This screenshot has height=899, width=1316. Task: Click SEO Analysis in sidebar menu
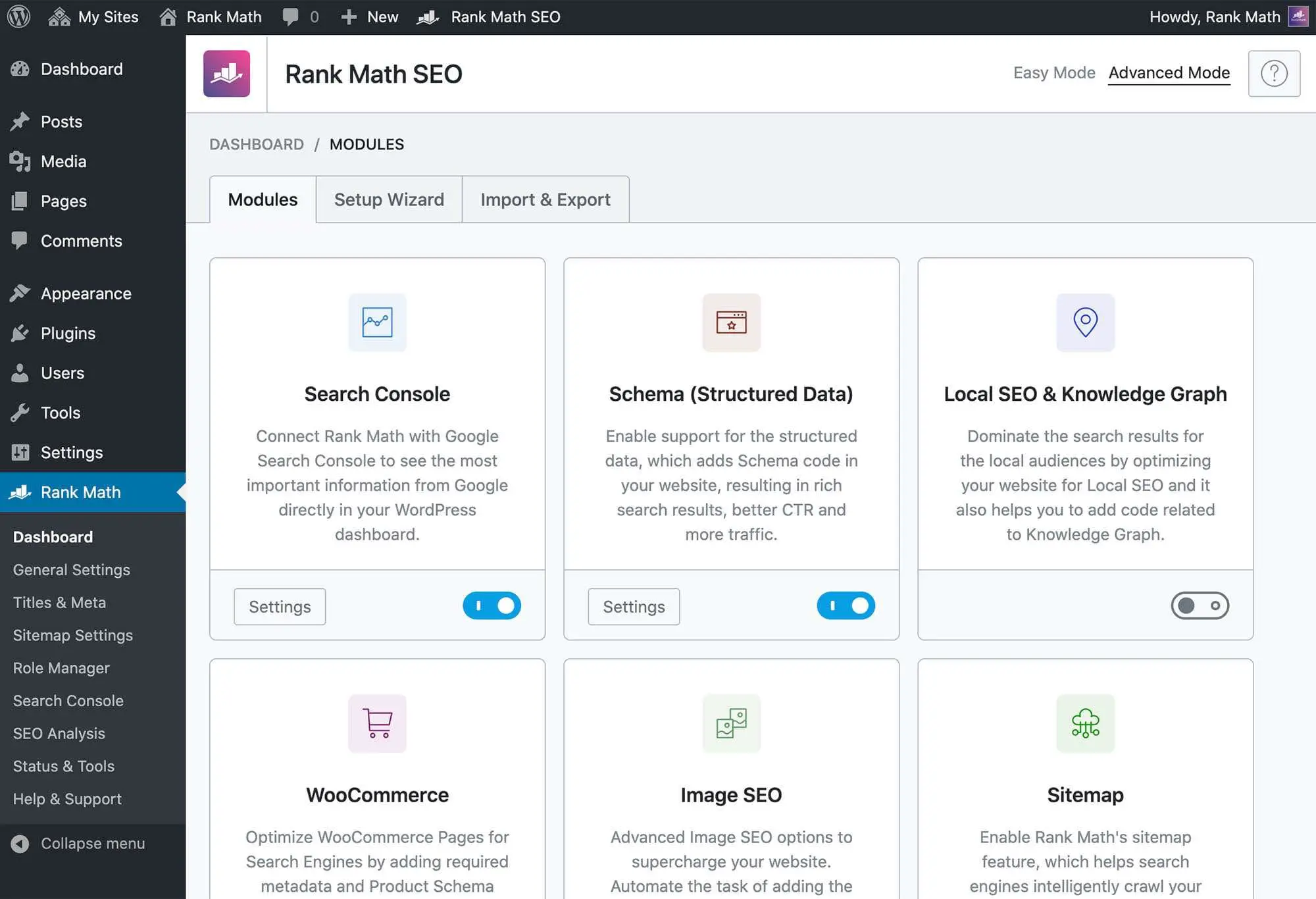[x=58, y=733]
